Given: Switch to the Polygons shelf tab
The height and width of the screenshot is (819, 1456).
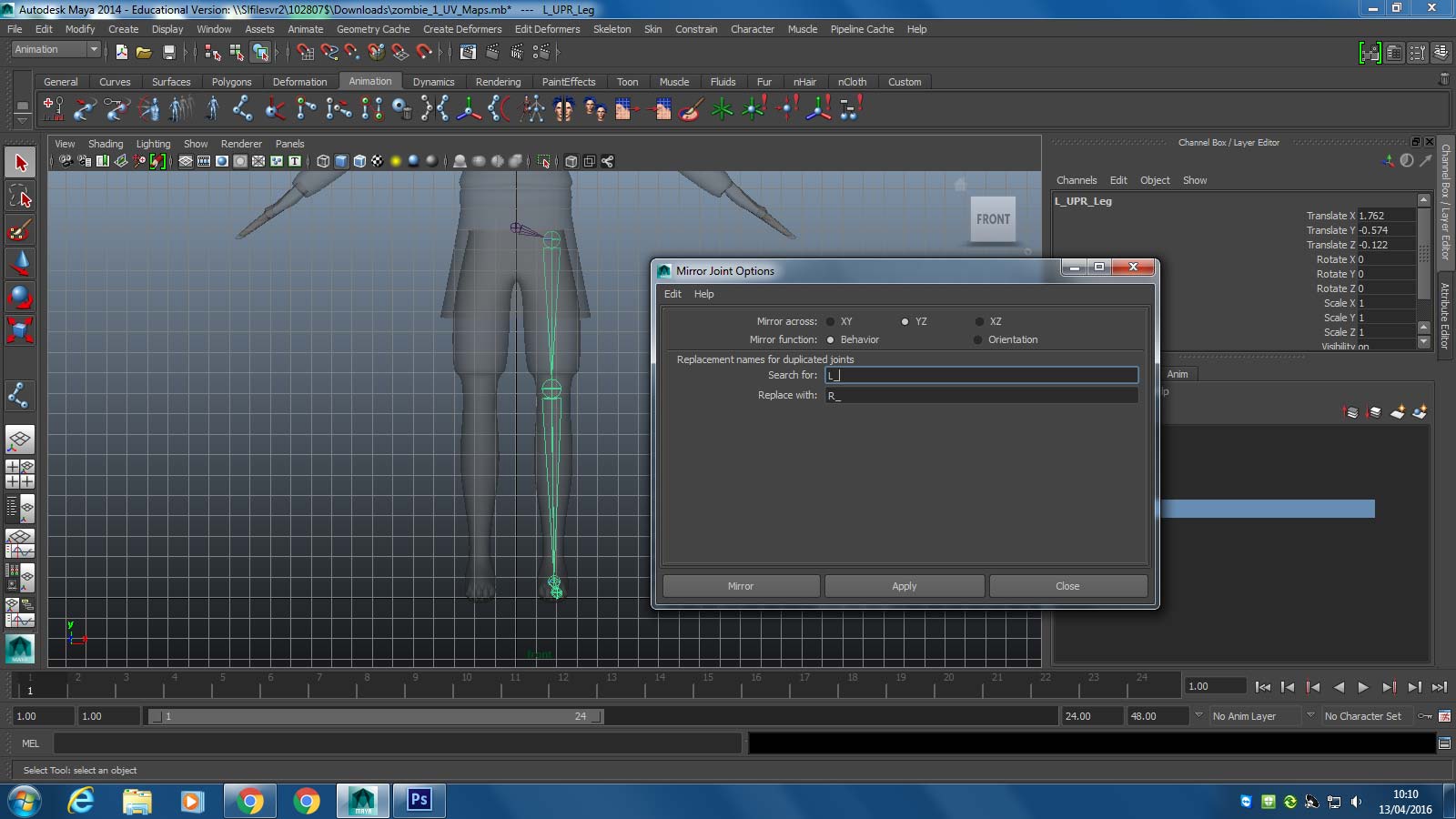Looking at the screenshot, I should tap(231, 82).
